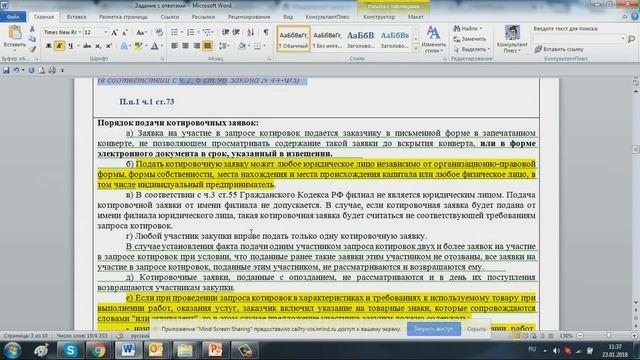Click the Redo icon in Quick Access Toolbar
Image resolution: width=640 pixels, height=360 pixels.
click(31, 70)
